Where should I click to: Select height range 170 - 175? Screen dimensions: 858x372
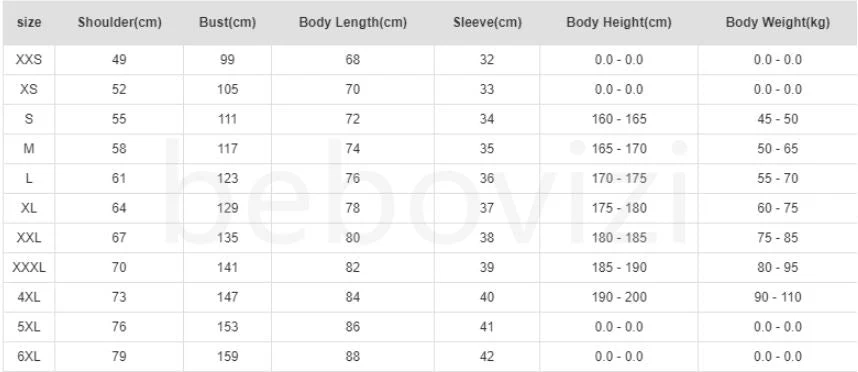(x=619, y=178)
